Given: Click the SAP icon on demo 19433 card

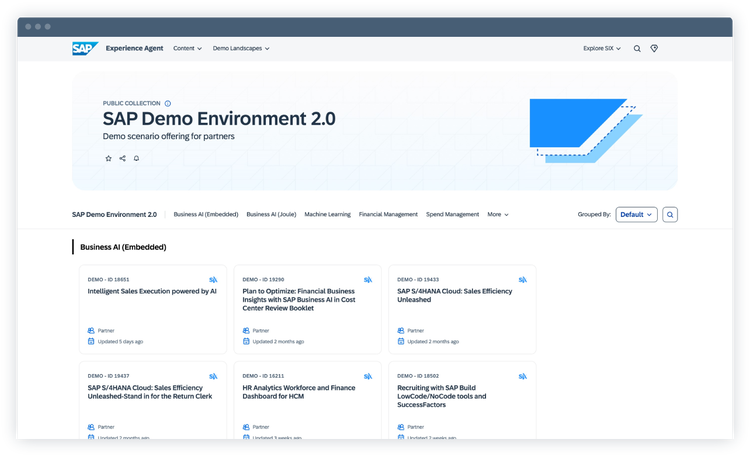Looking at the screenshot, I should (523, 279).
